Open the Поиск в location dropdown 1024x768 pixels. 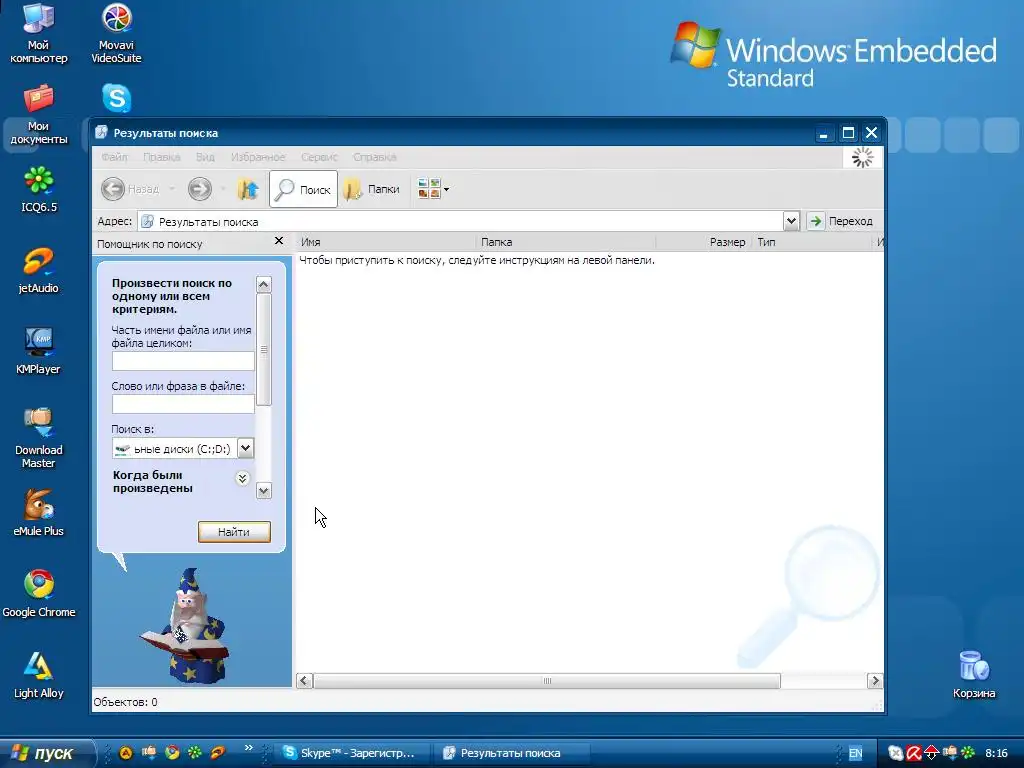coord(246,448)
